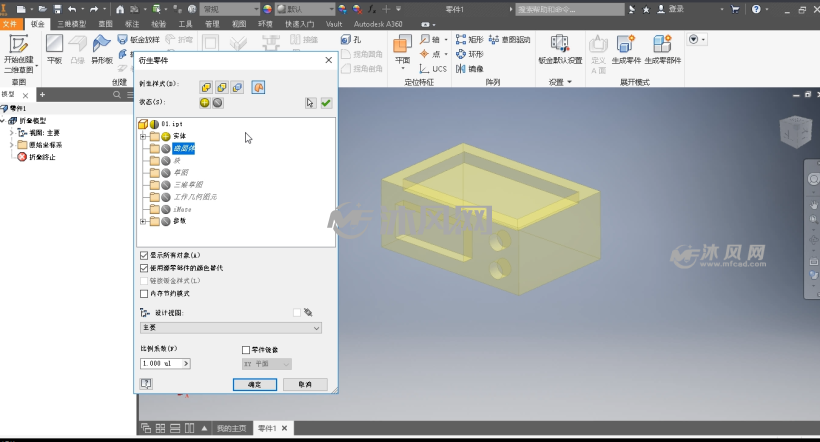Click the select-from-base cursor arrow button

(x=311, y=103)
